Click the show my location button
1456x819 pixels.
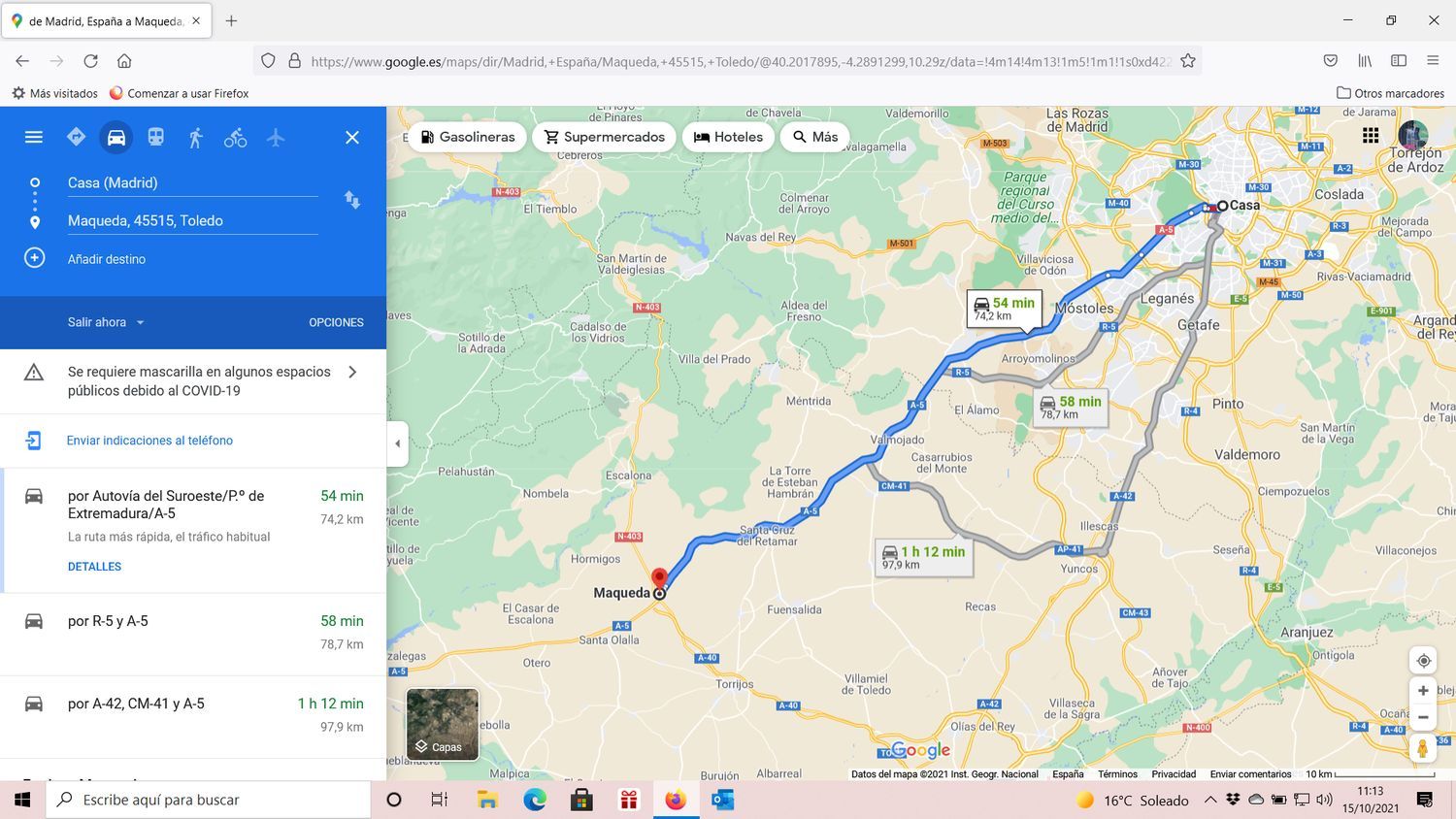coord(1423,661)
